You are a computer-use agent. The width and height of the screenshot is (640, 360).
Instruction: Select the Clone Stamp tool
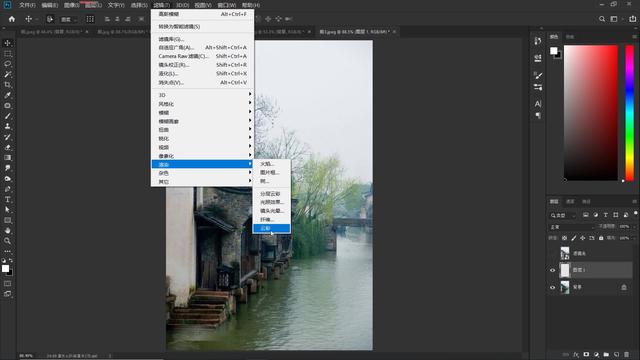[x=7, y=127]
